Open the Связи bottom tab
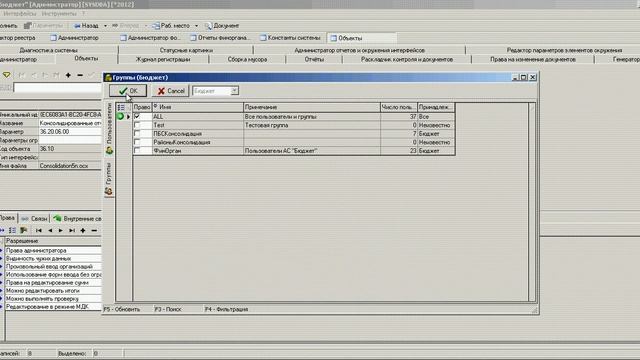The image size is (640, 360). 35,219
